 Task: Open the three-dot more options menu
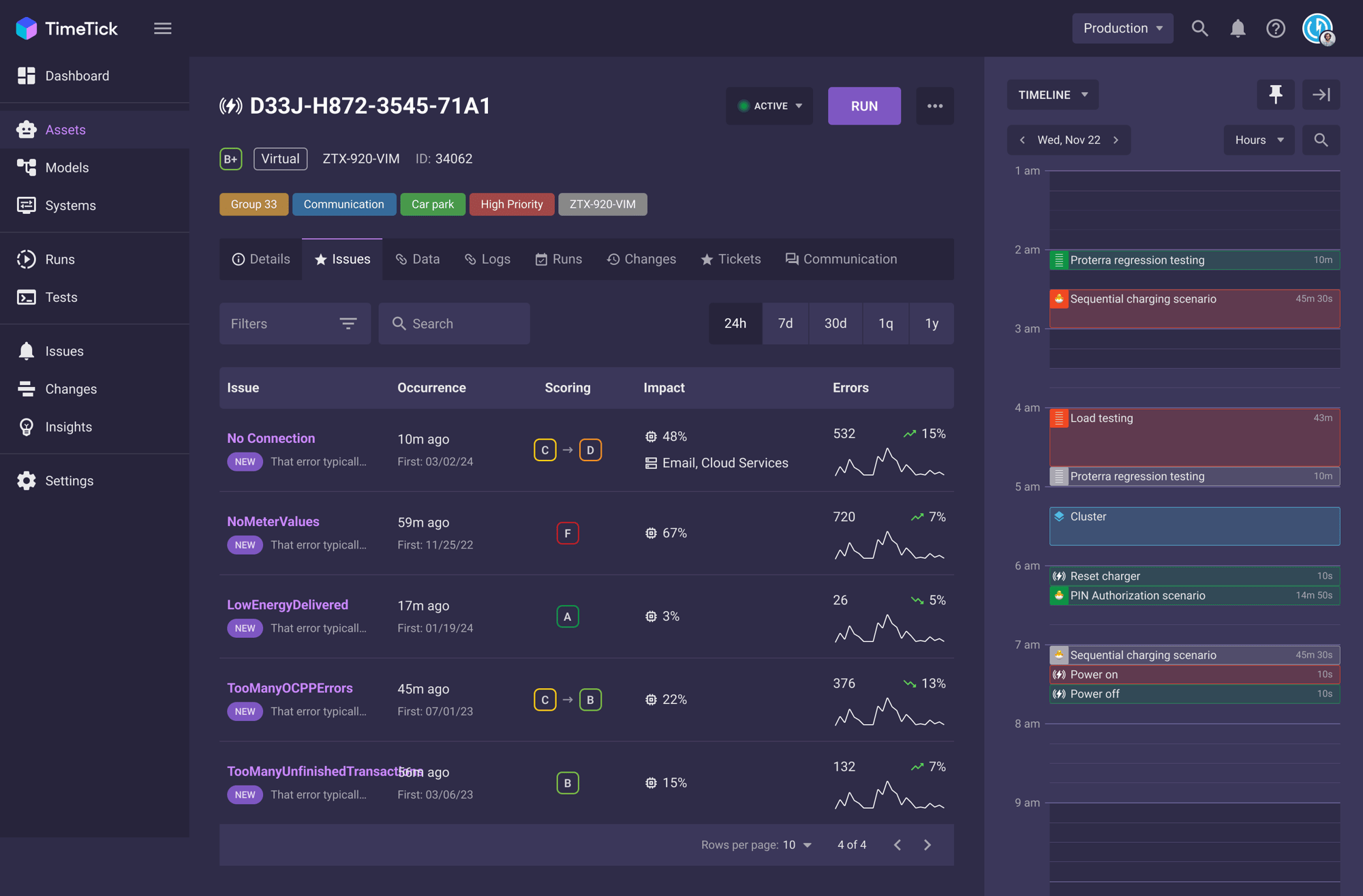click(x=934, y=106)
